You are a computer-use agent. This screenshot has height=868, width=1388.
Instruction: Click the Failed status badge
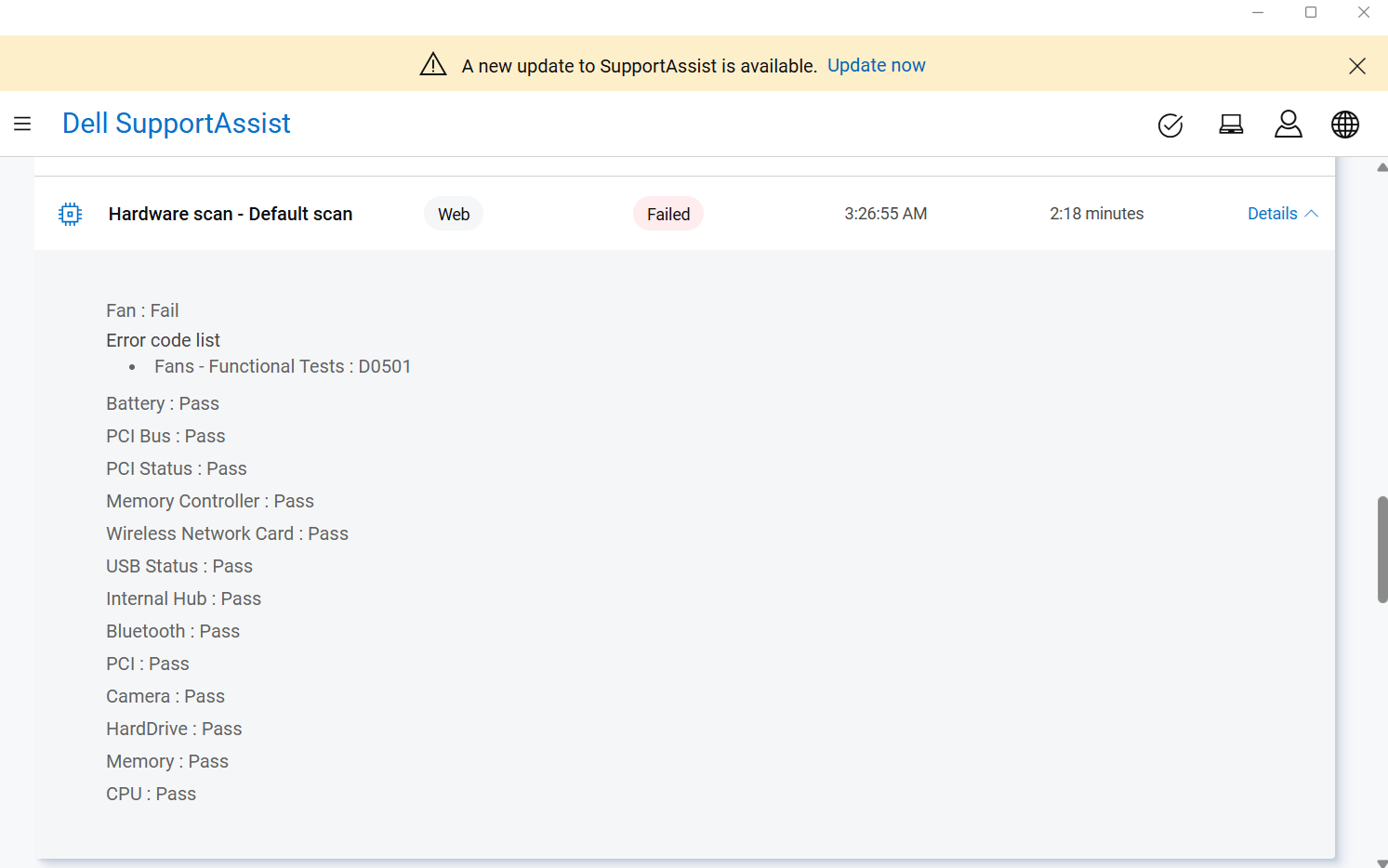668,214
